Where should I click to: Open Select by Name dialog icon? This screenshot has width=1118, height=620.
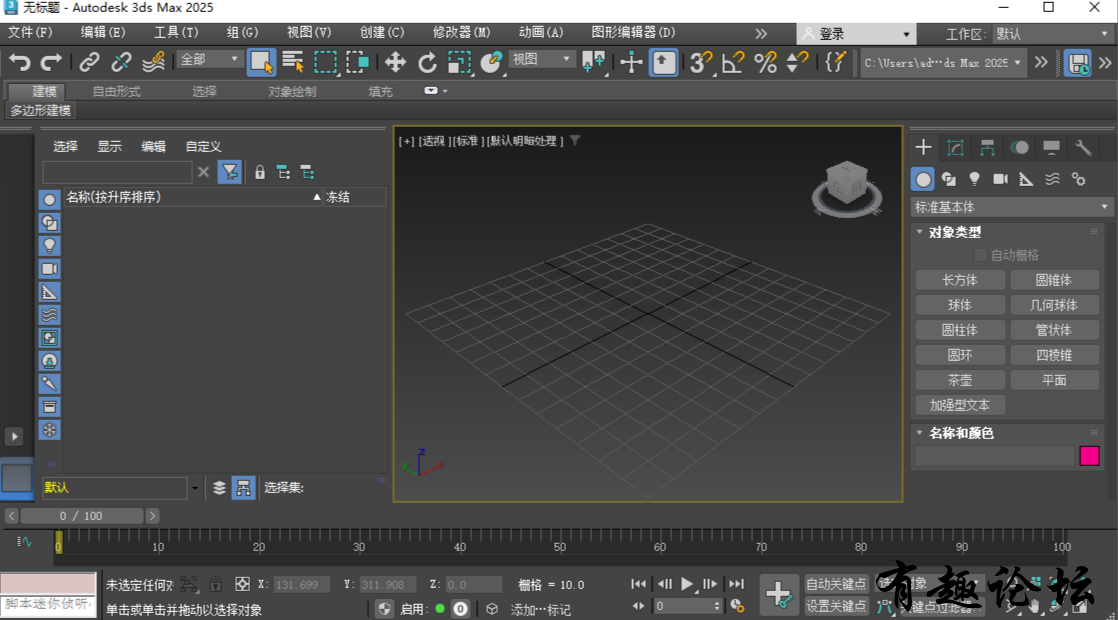coord(293,63)
